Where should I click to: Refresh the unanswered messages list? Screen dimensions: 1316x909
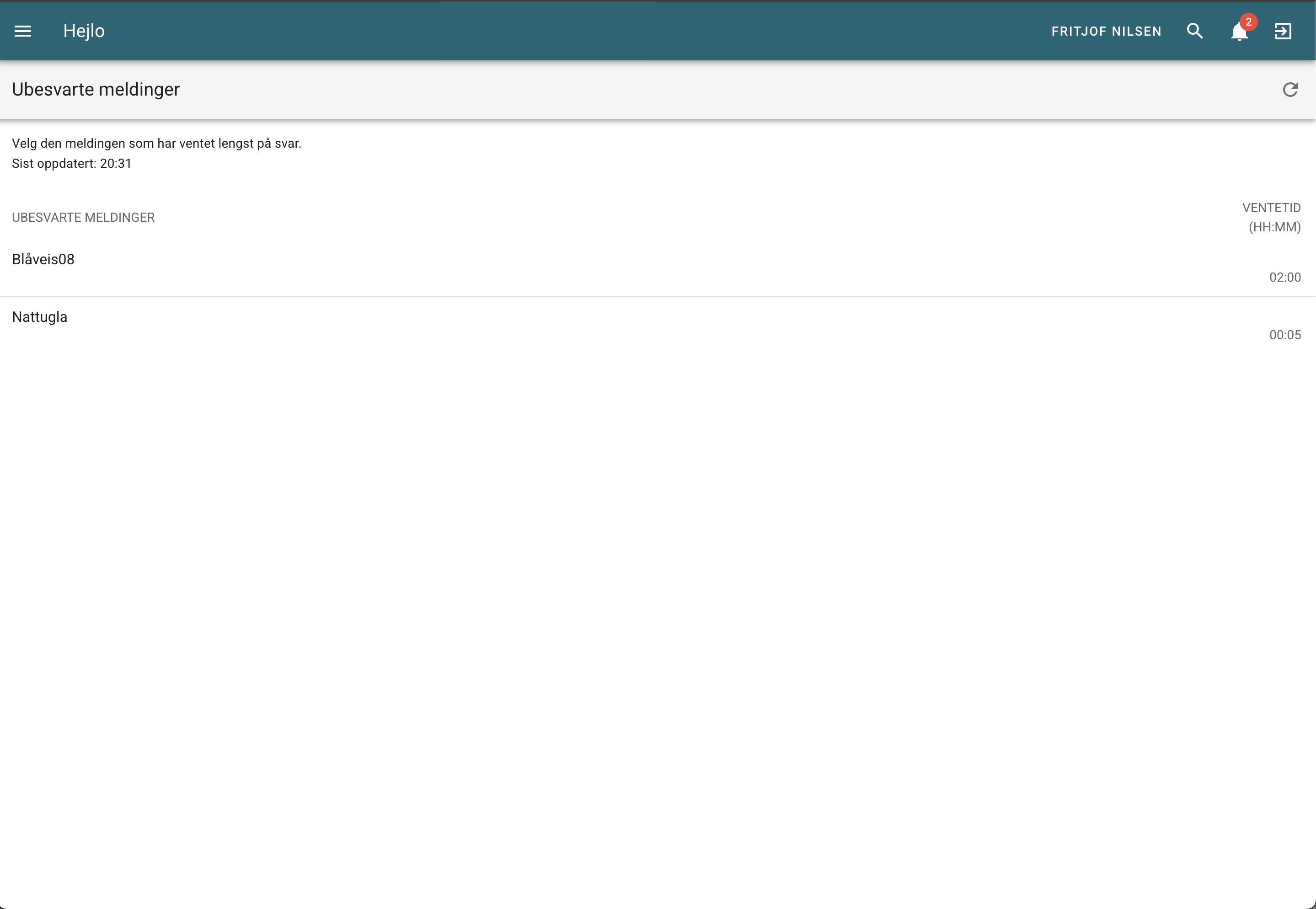coord(1290,90)
